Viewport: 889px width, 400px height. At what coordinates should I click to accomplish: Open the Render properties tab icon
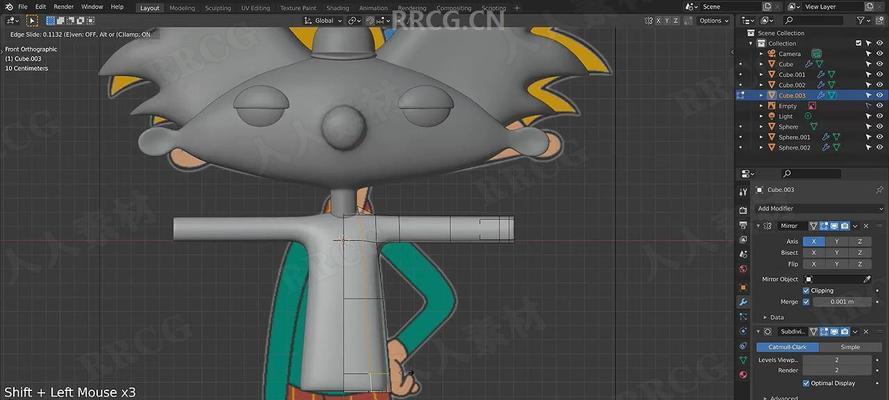[743, 210]
